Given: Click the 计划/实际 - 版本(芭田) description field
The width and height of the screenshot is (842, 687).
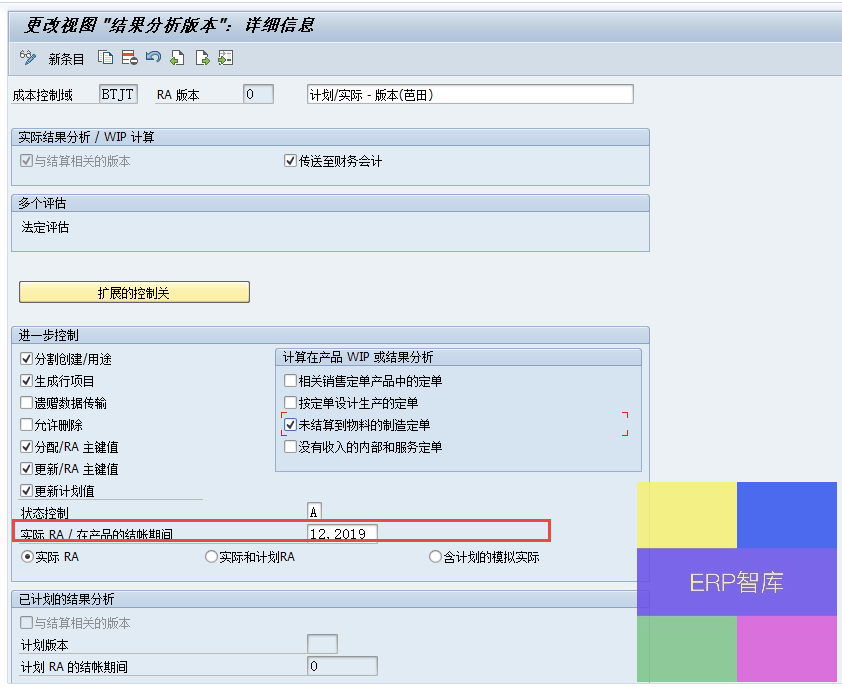Looking at the screenshot, I should pos(470,95).
